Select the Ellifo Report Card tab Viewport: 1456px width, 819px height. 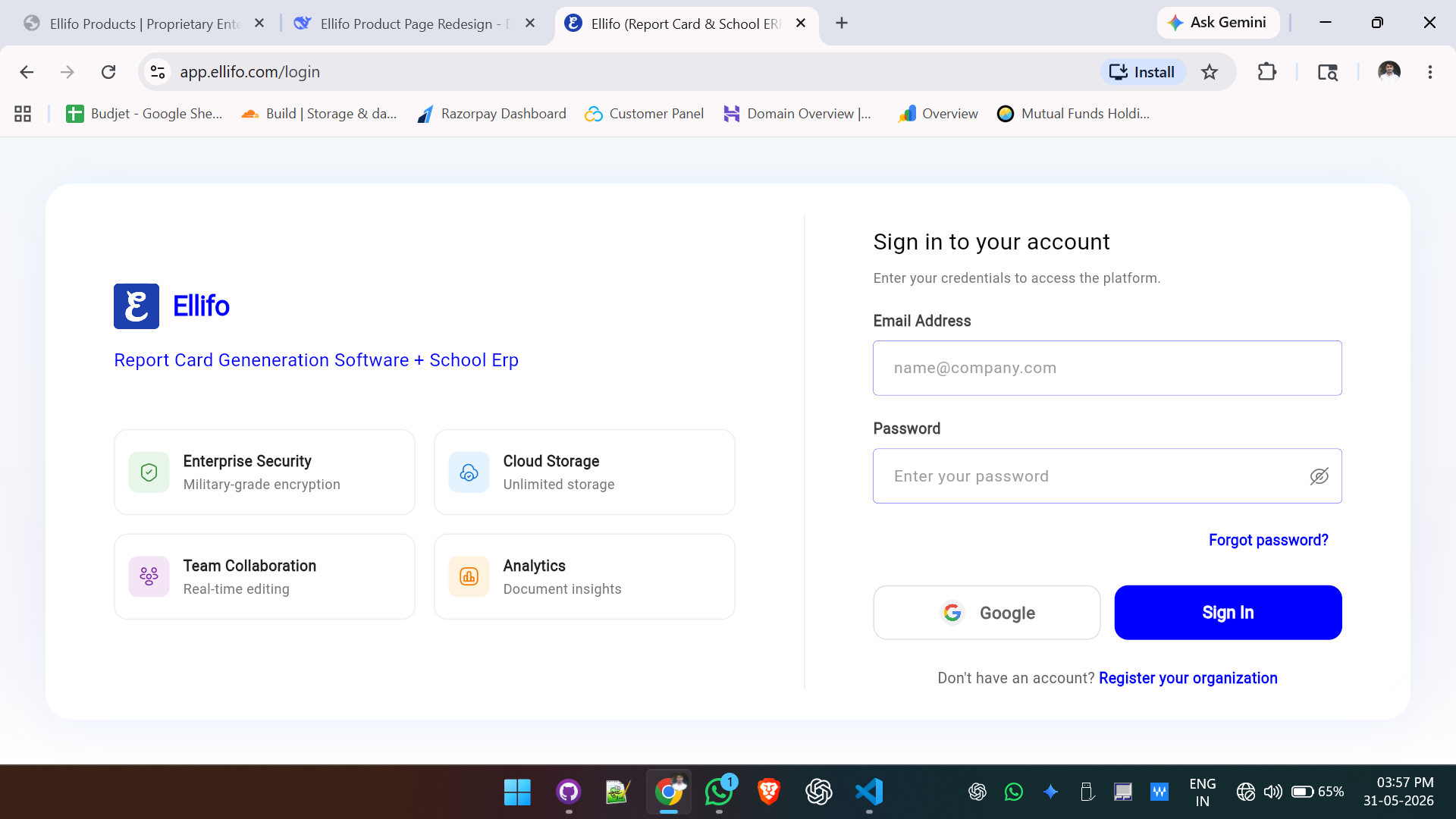[x=686, y=24]
